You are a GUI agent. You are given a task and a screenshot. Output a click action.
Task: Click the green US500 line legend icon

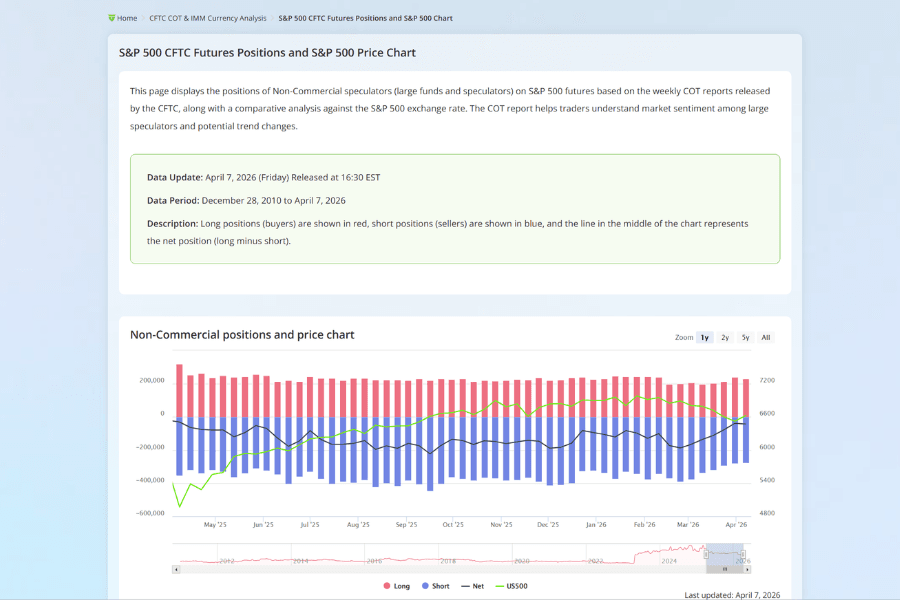(500, 585)
